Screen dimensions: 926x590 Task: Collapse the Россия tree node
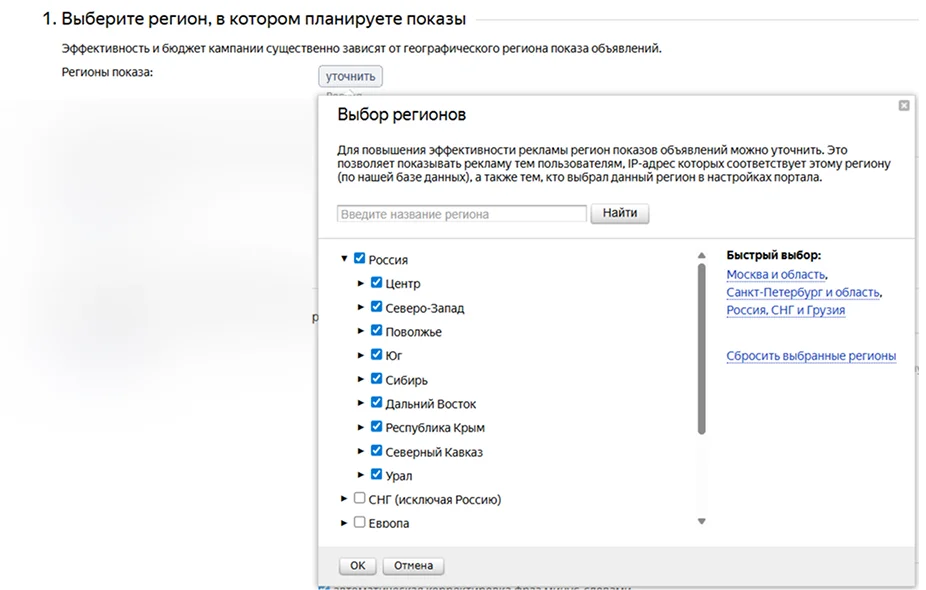coord(344,259)
